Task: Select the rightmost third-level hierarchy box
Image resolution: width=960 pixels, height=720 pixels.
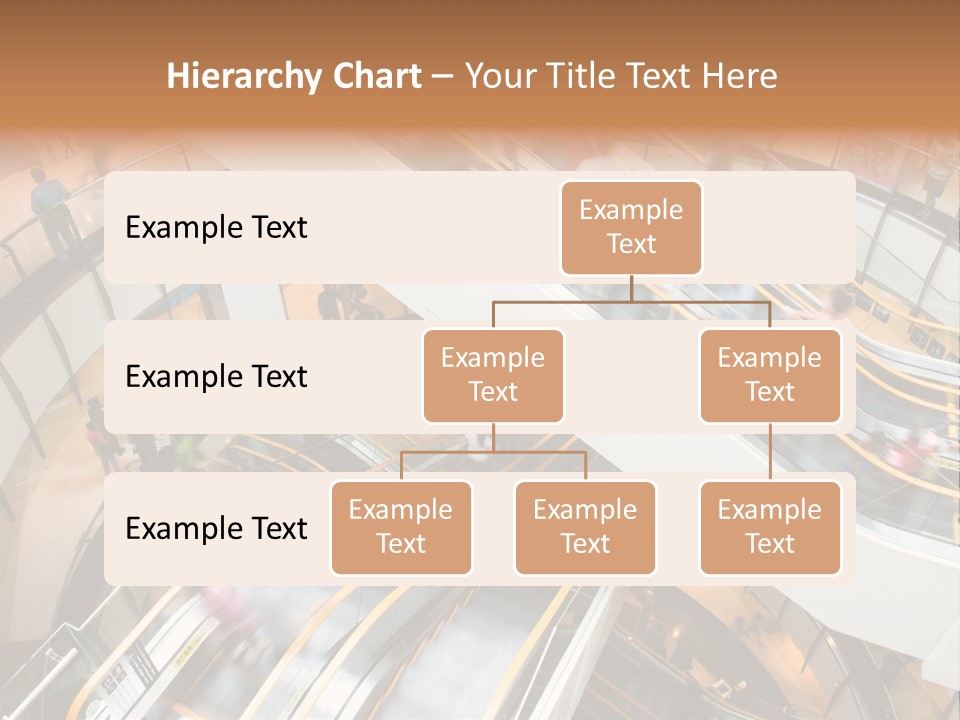Action: tap(770, 527)
